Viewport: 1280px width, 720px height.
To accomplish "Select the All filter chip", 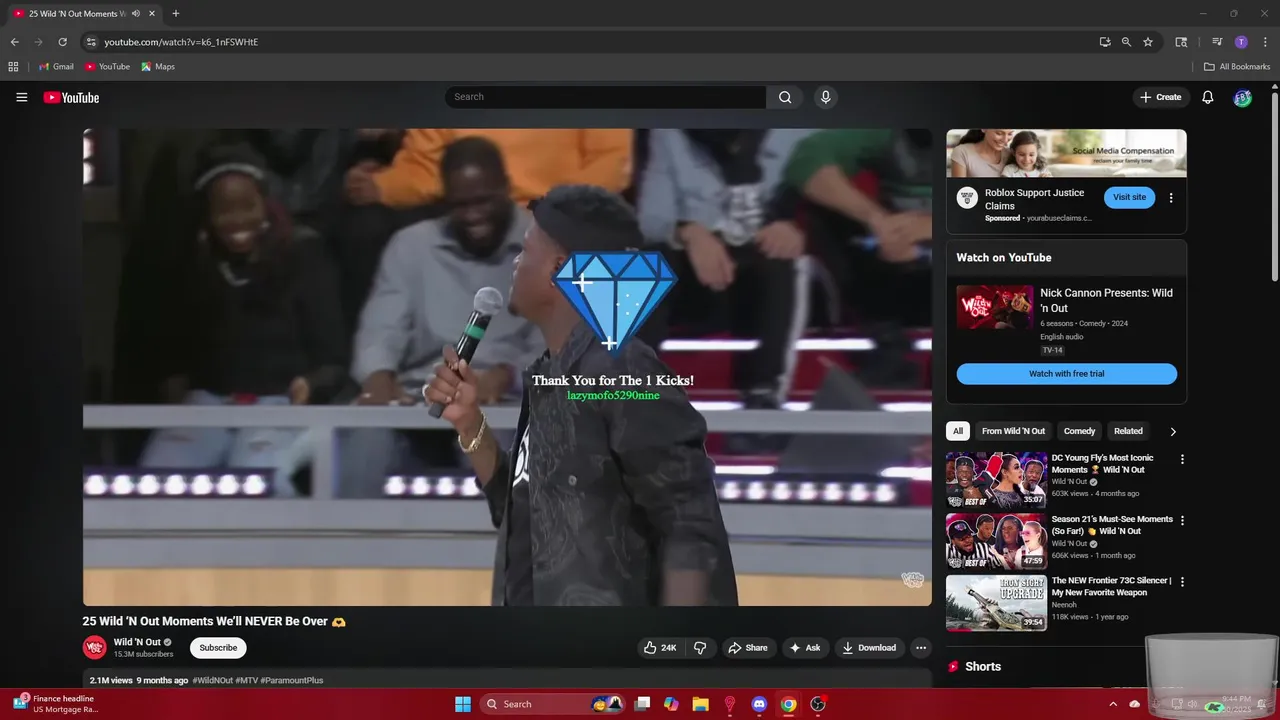I will (x=958, y=431).
